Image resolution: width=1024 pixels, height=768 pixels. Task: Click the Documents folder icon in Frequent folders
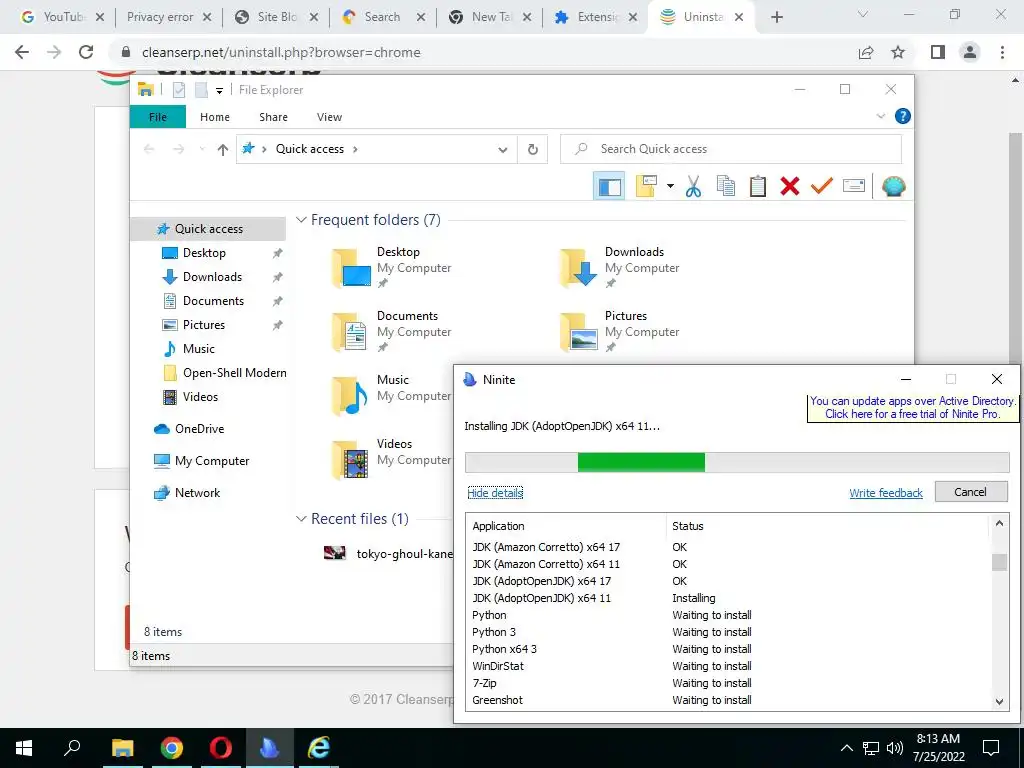(x=351, y=332)
